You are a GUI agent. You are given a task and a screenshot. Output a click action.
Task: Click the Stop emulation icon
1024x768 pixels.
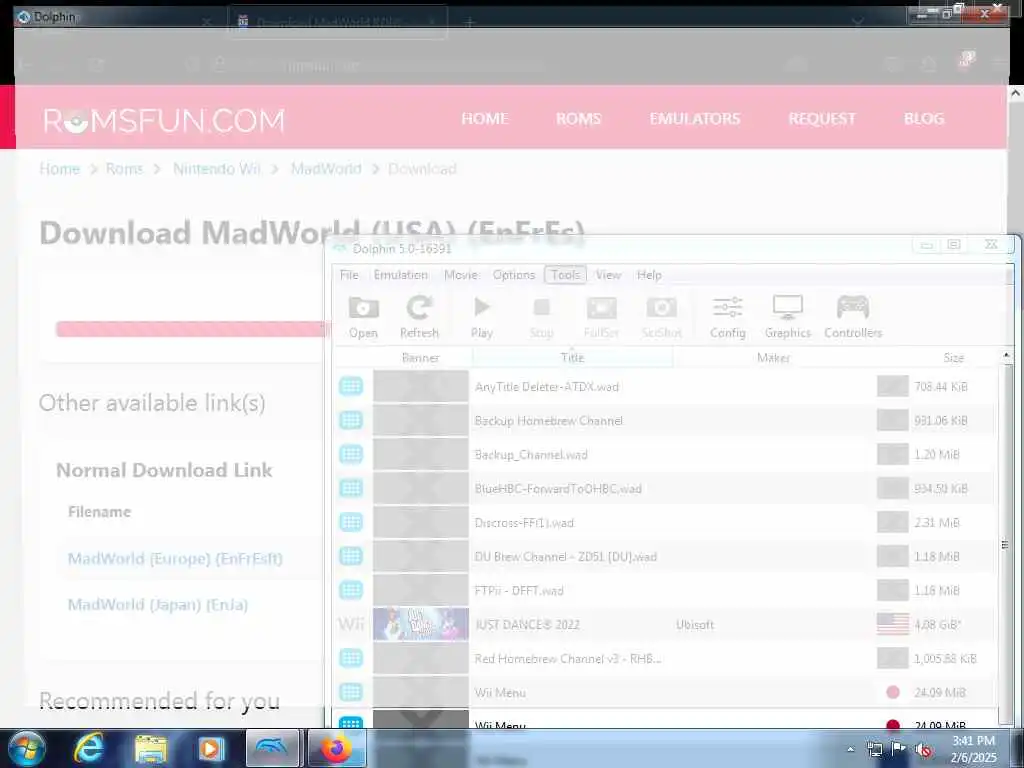click(541, 317)
